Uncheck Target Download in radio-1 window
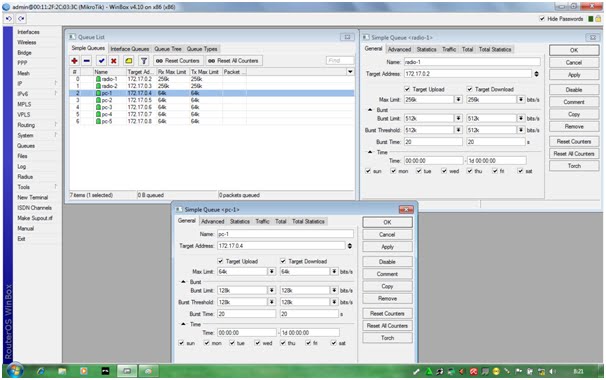The image size is (606, 380). (x=470, y=89)
